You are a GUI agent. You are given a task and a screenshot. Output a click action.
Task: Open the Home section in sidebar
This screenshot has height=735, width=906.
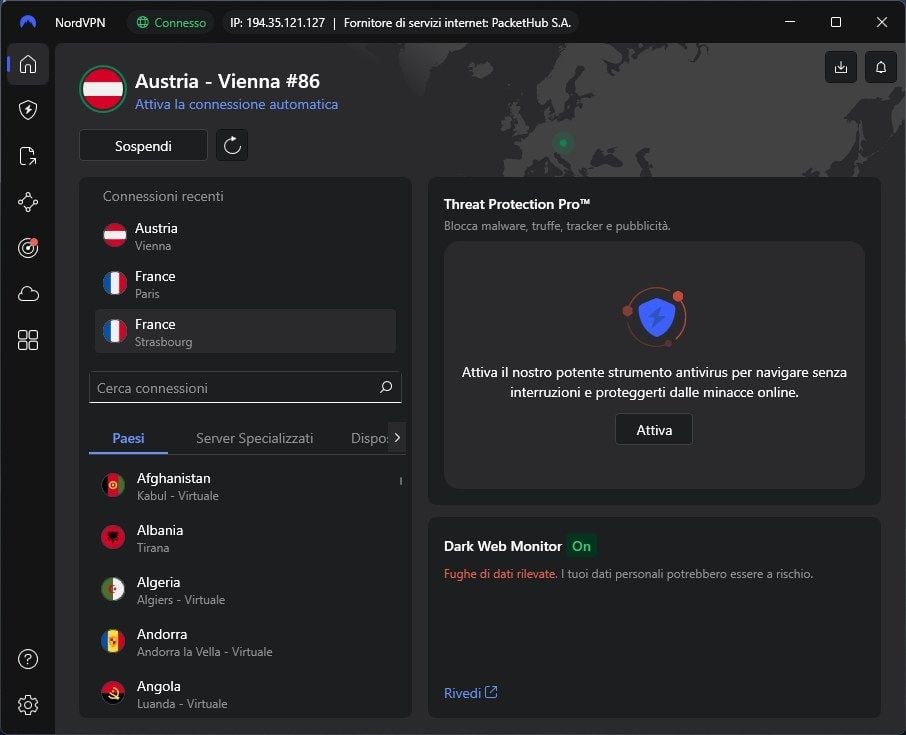pyautogui.click(x=28, y=64)
